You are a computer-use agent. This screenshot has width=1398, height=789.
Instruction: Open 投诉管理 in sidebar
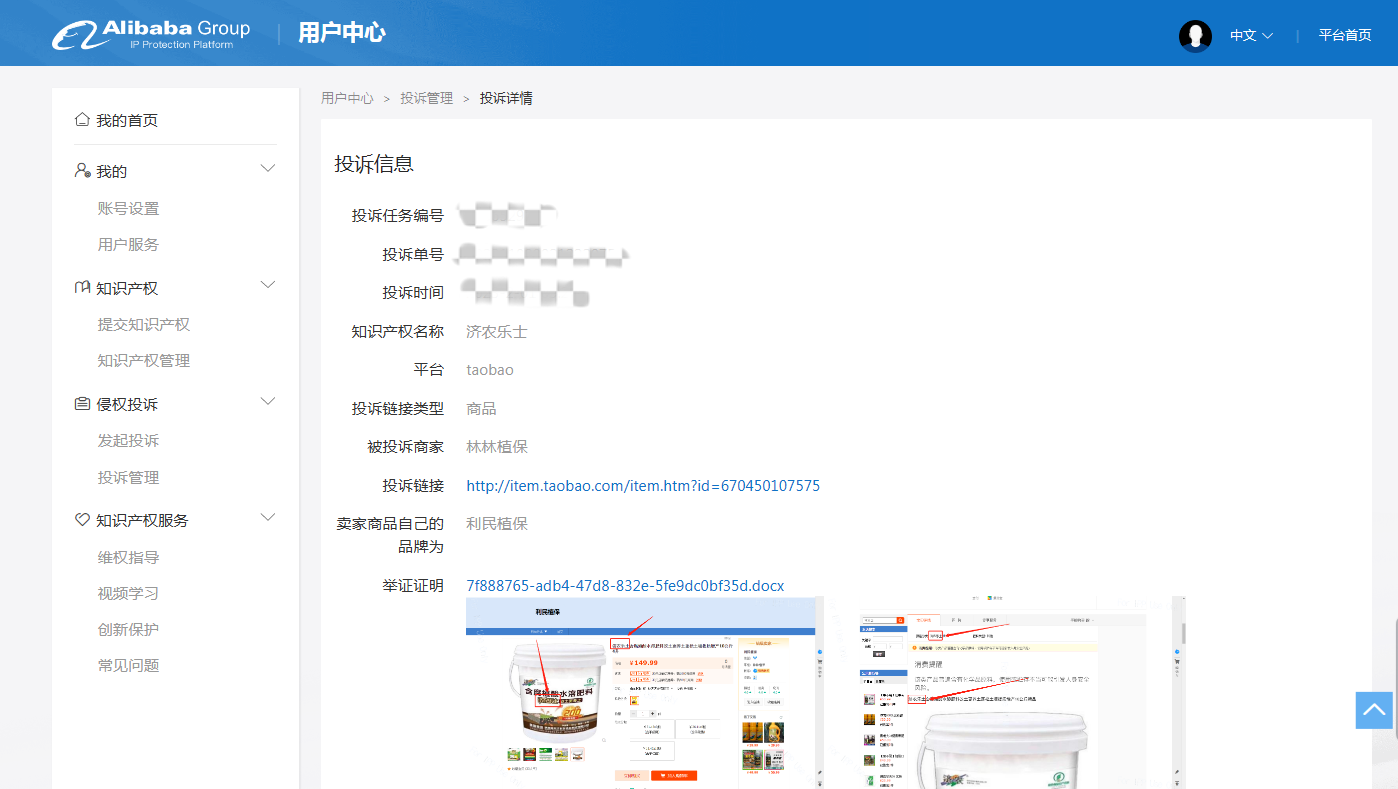(128, 477)
